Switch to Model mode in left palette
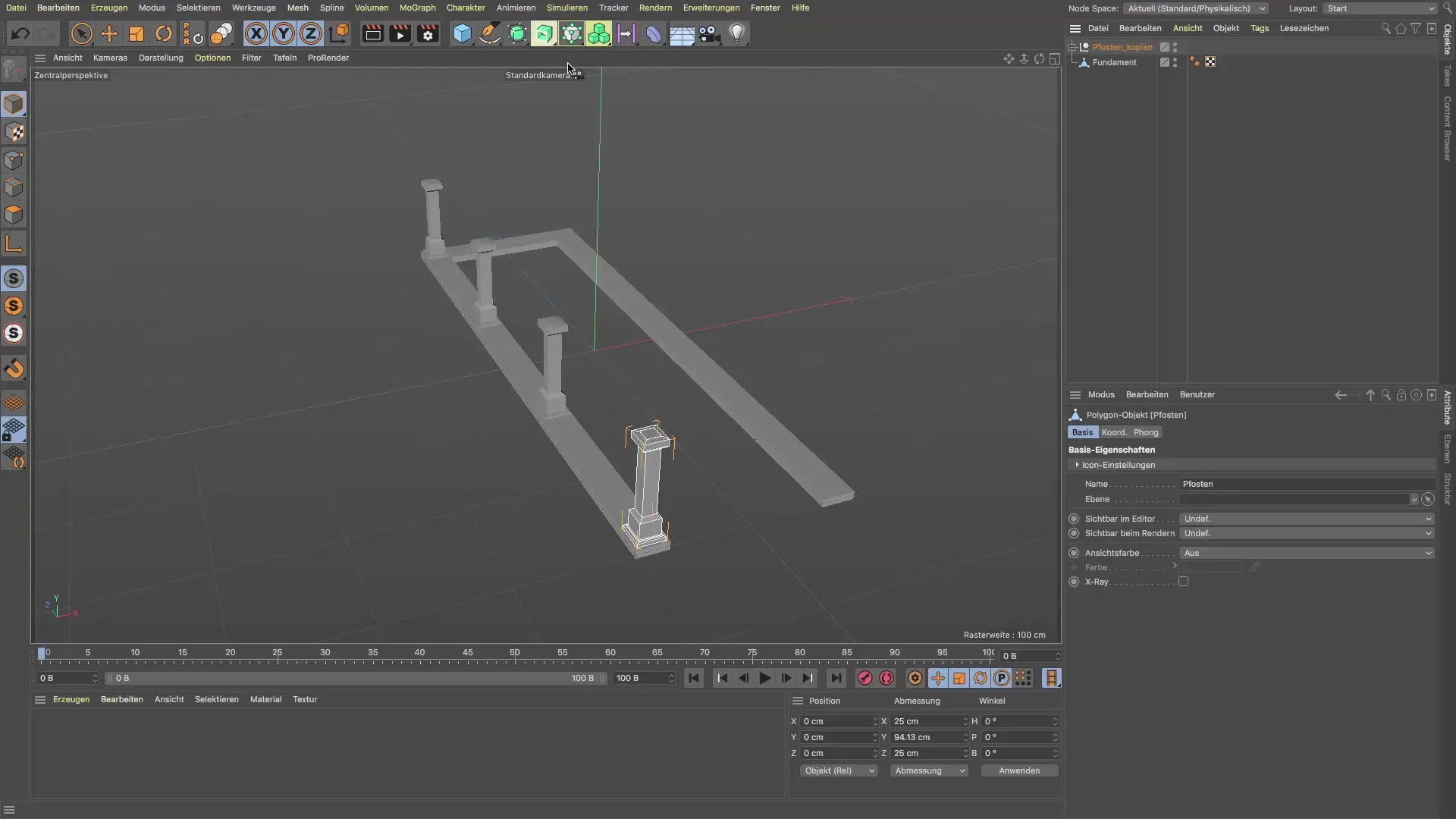The height and width of the screenshot is (819, 1456). [x=14, y=104]
